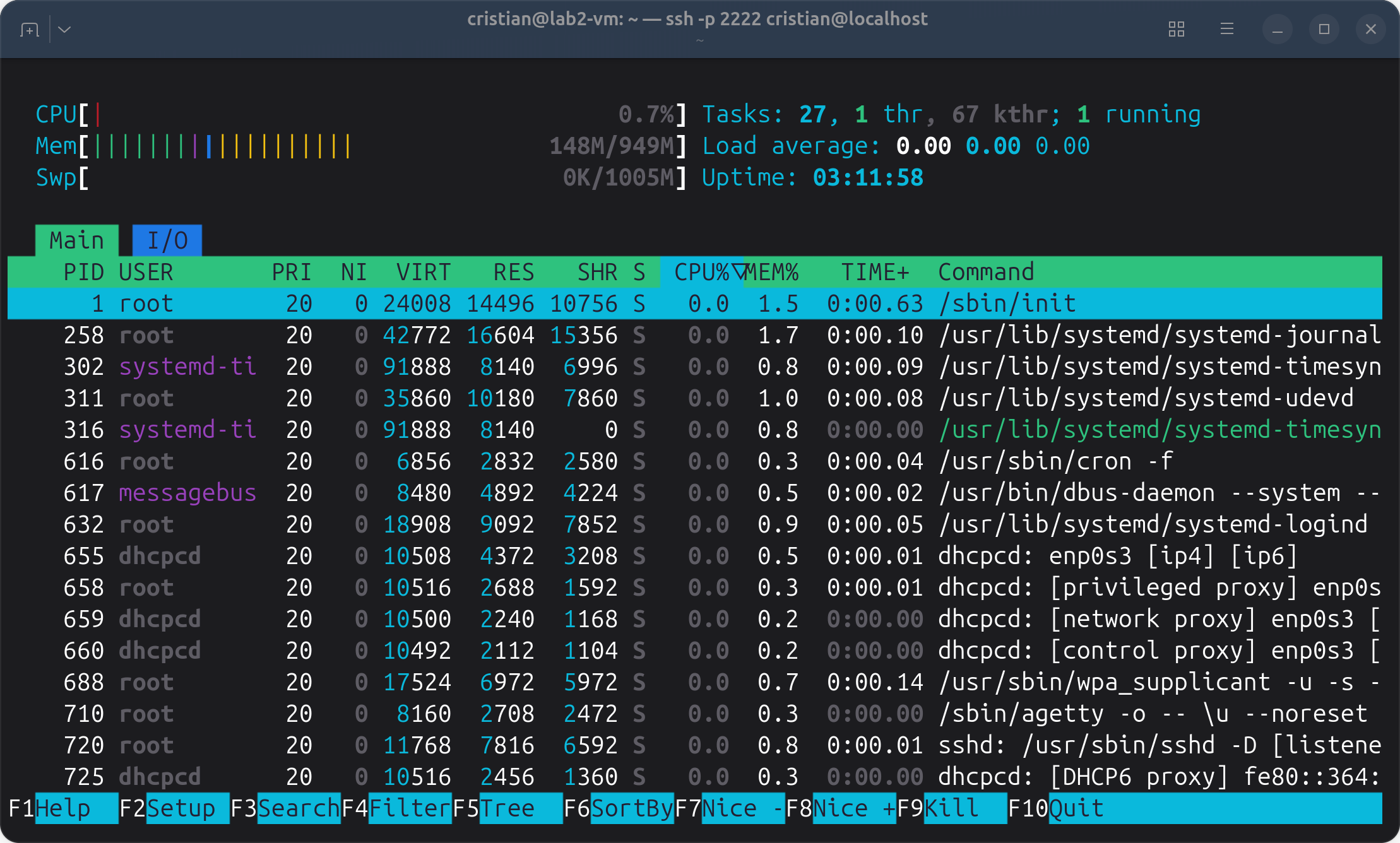This screenshot has height=843, width=1400.
Task: Click F7 Nice - to lower niceness
Action: pyautogui.click(x=730, y=808)
